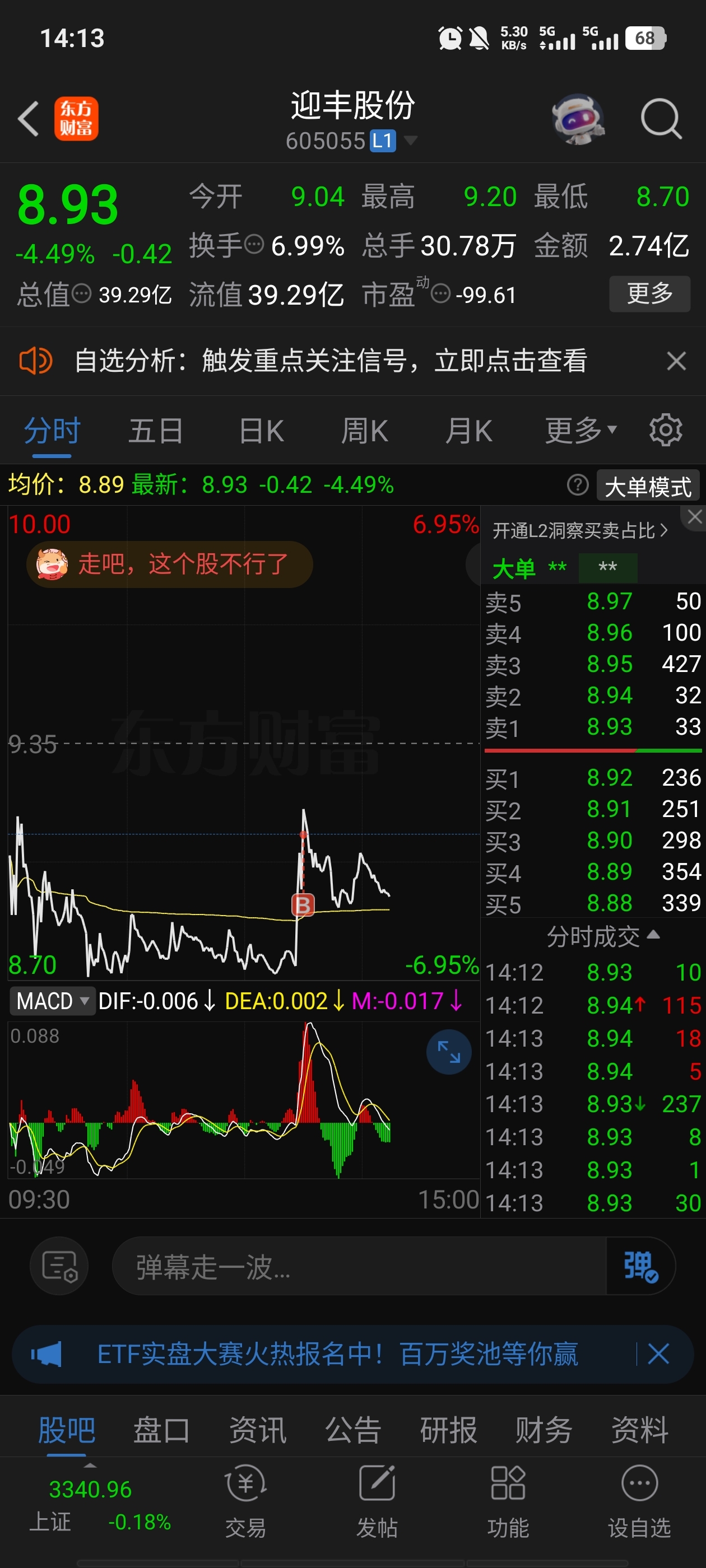Tap the 14:12 trade of 115 lots
The width and height of the screenshot is (706, 1568).
point(593,1005)
